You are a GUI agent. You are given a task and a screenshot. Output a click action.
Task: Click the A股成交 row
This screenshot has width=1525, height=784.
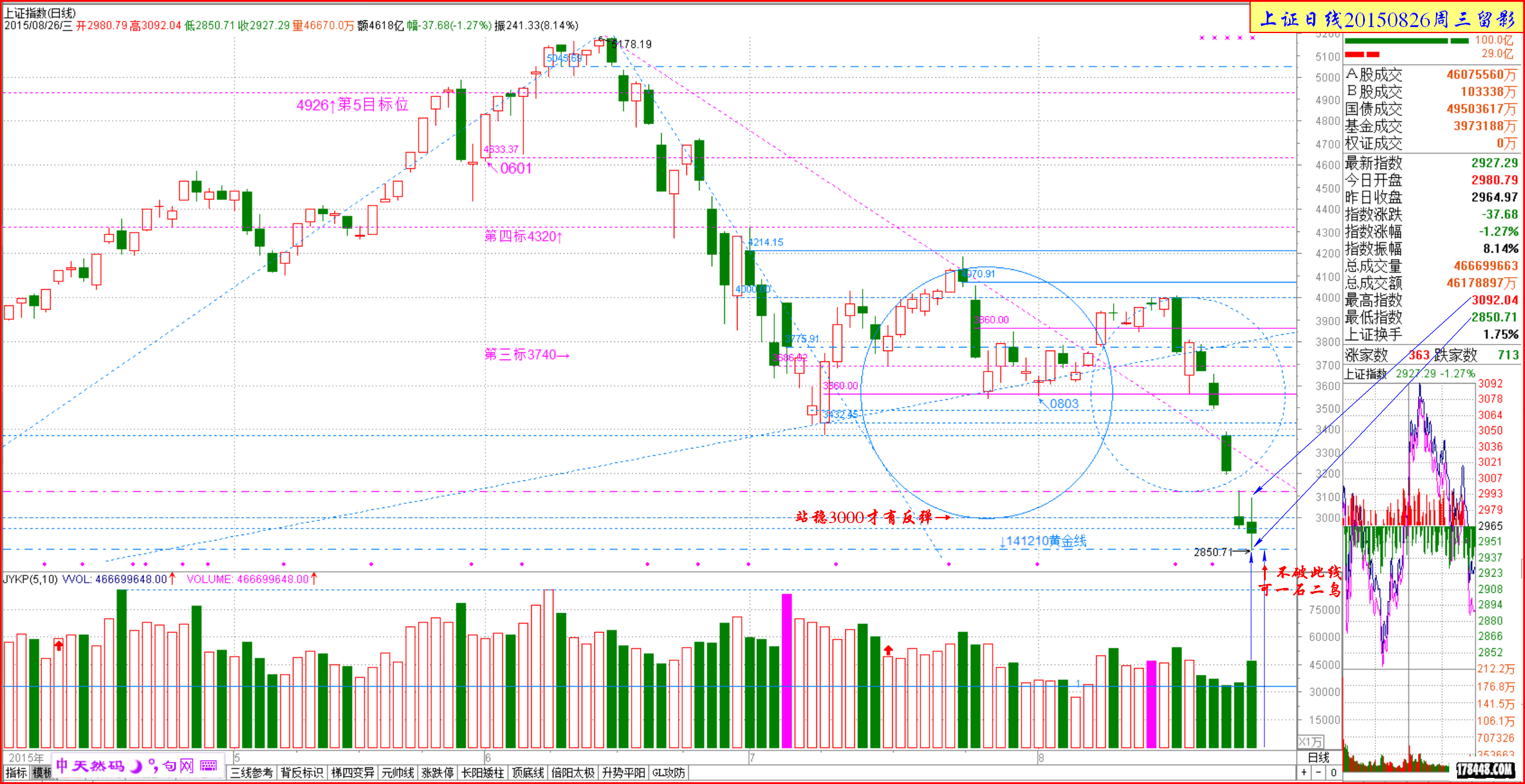pyautogui.click(x=1431, y=75)
